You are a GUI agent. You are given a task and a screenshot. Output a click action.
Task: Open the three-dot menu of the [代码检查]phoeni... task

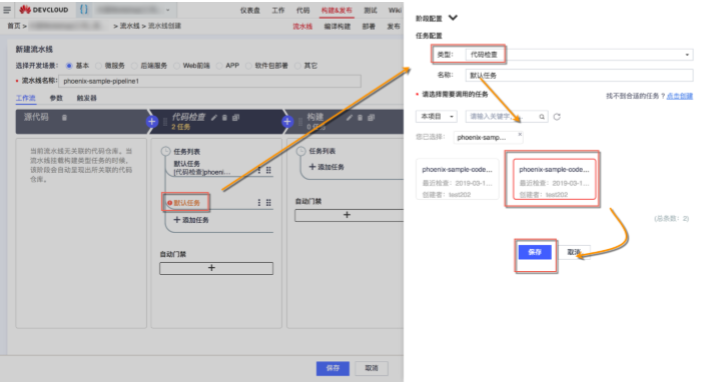[259, 170]
